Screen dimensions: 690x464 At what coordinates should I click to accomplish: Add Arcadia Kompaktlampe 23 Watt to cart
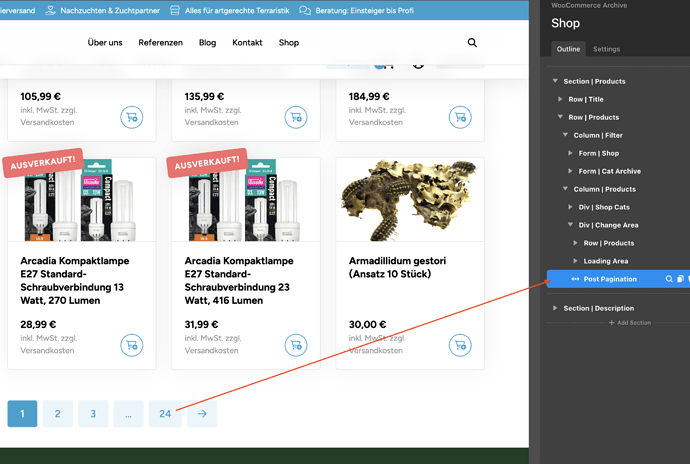[296, 345]
